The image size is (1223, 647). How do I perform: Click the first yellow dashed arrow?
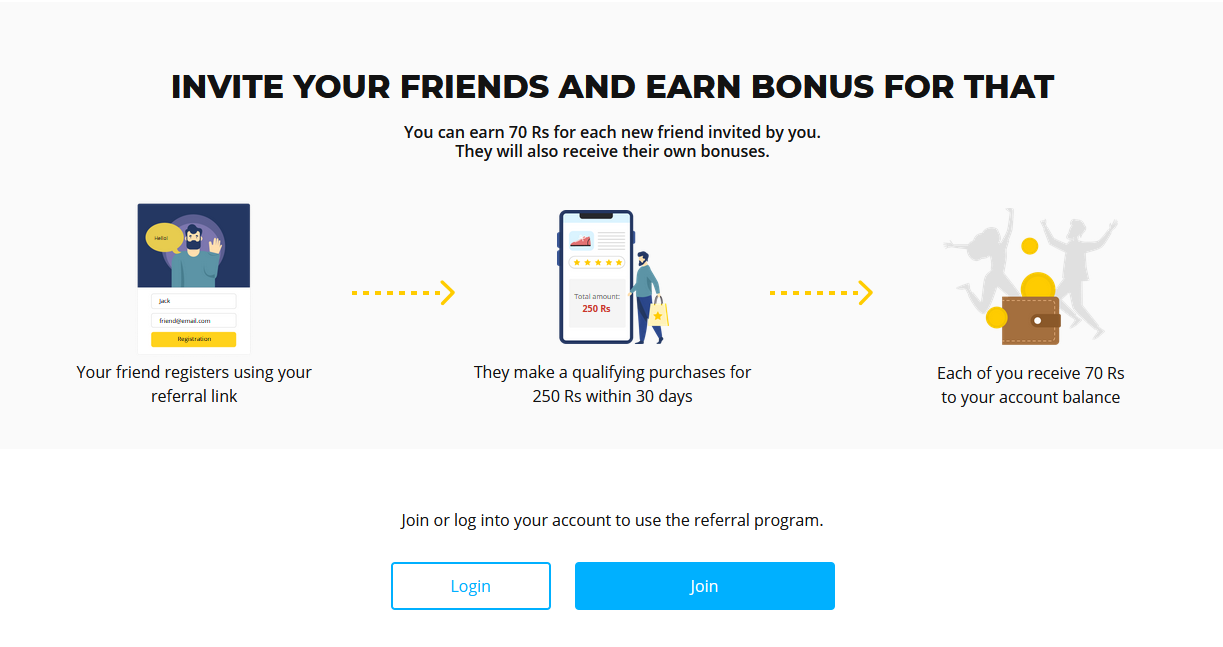click(x=403, y=293)
